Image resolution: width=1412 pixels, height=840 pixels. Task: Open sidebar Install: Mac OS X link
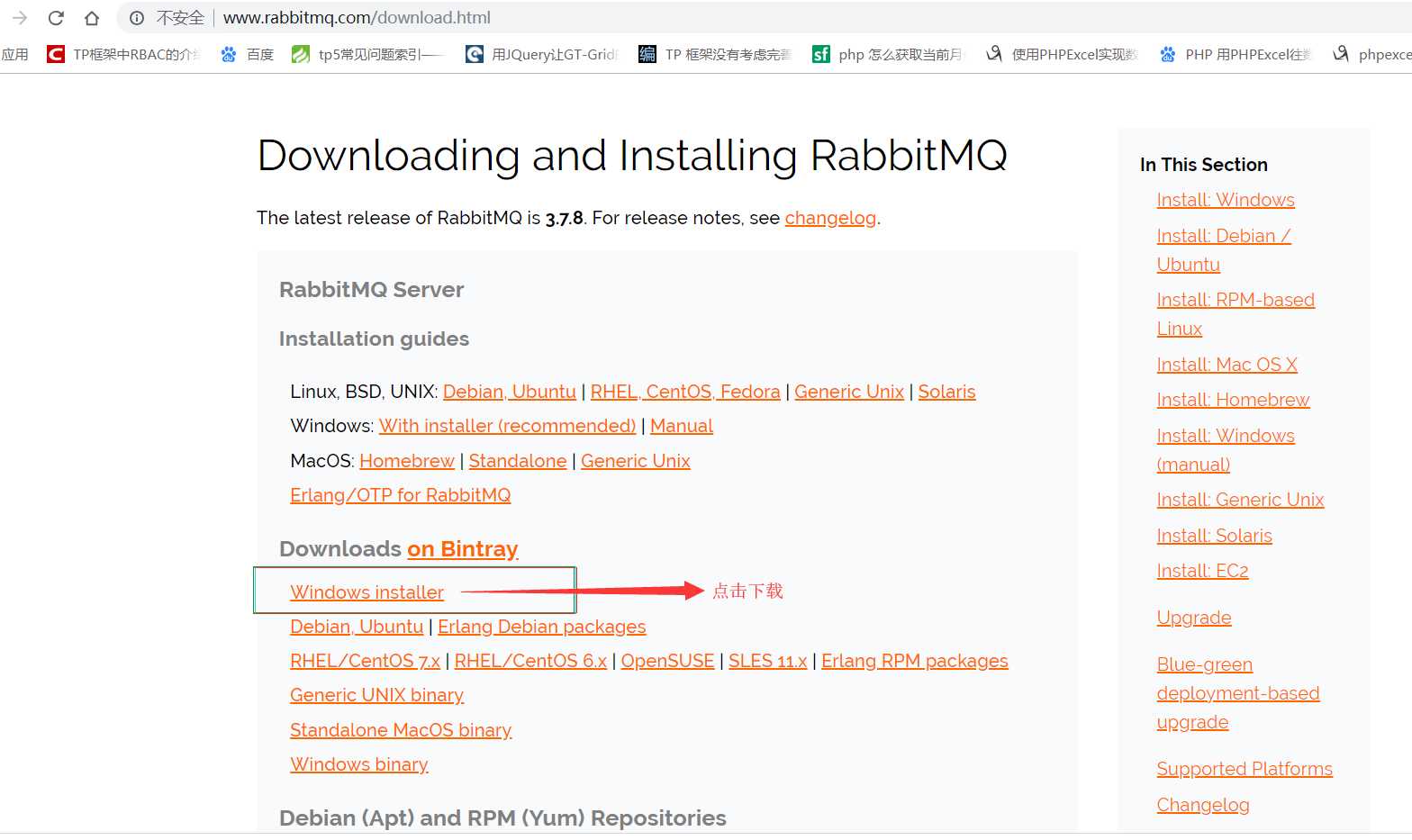point(1227,365)
